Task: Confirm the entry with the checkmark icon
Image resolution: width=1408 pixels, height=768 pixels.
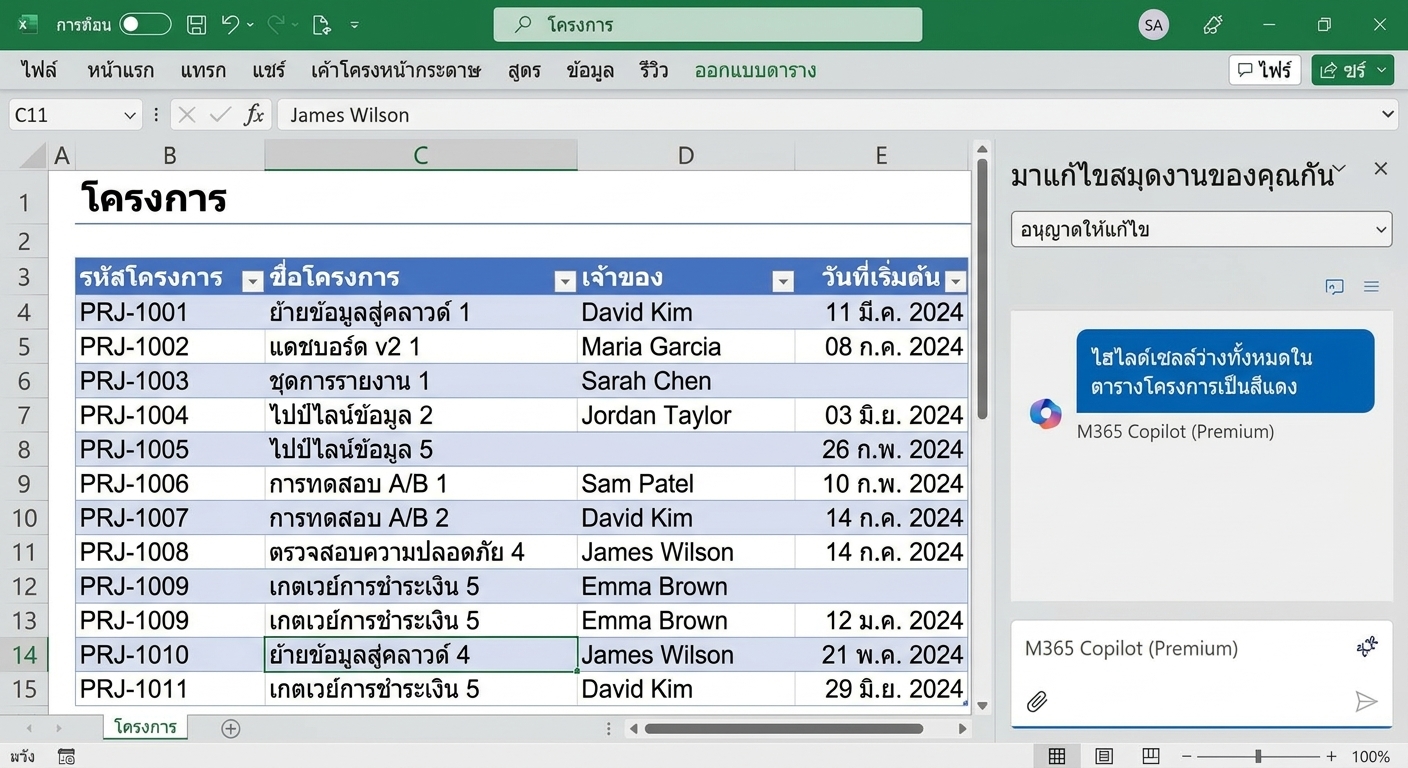Action: point(221,116)
